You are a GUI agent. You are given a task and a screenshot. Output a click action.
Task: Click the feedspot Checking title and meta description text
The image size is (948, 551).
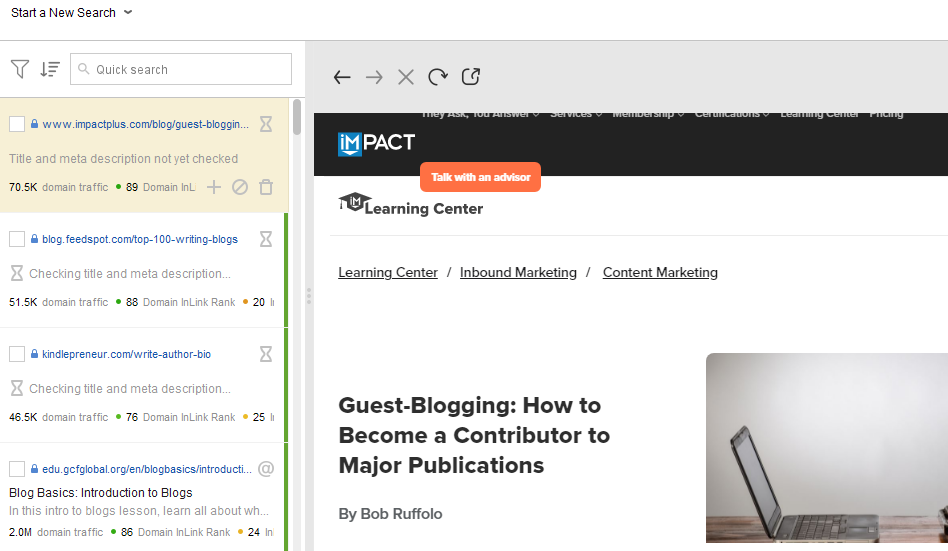click(129, 273)
